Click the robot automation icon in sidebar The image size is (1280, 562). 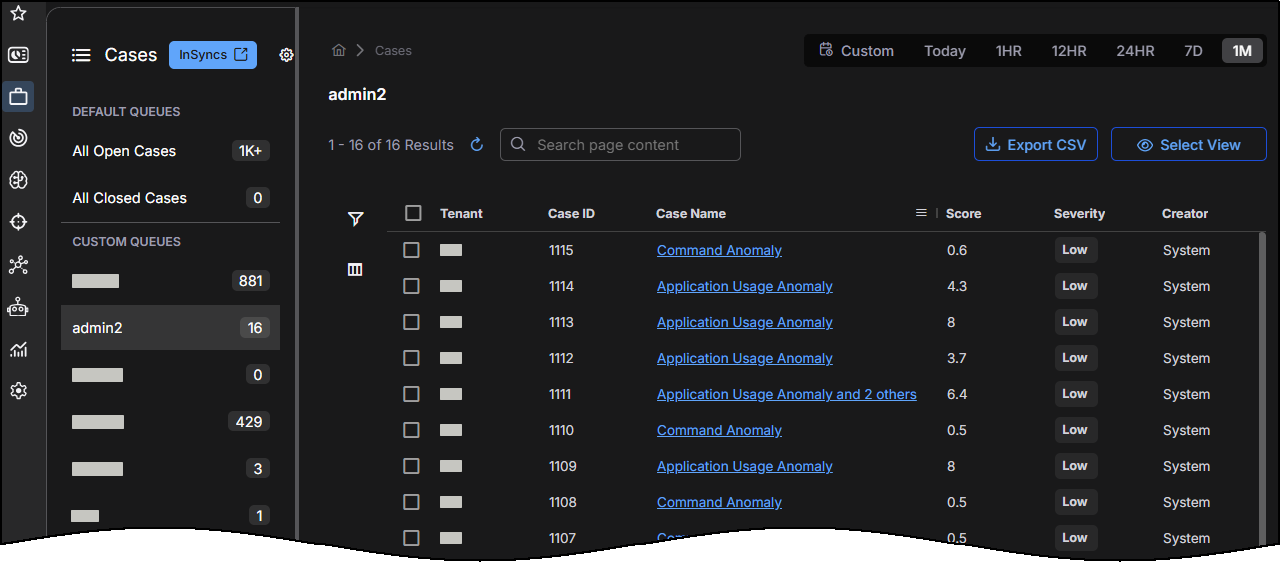(x=18, y=307)
